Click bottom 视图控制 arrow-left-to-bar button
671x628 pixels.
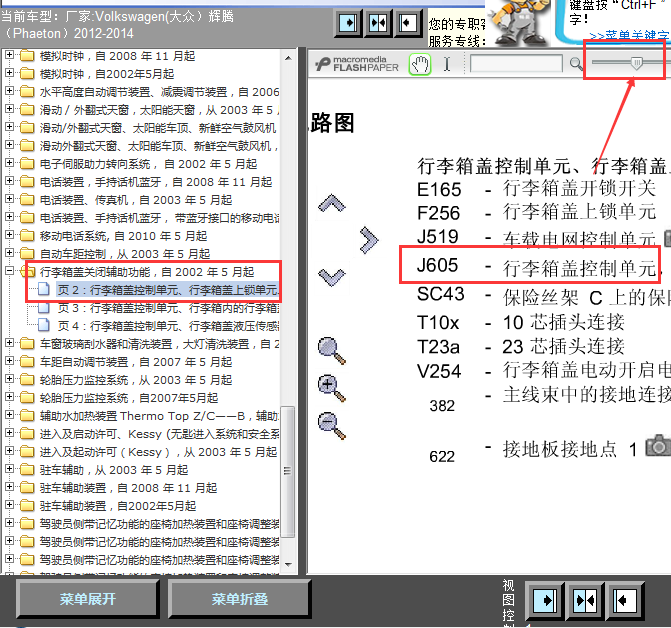625,600
